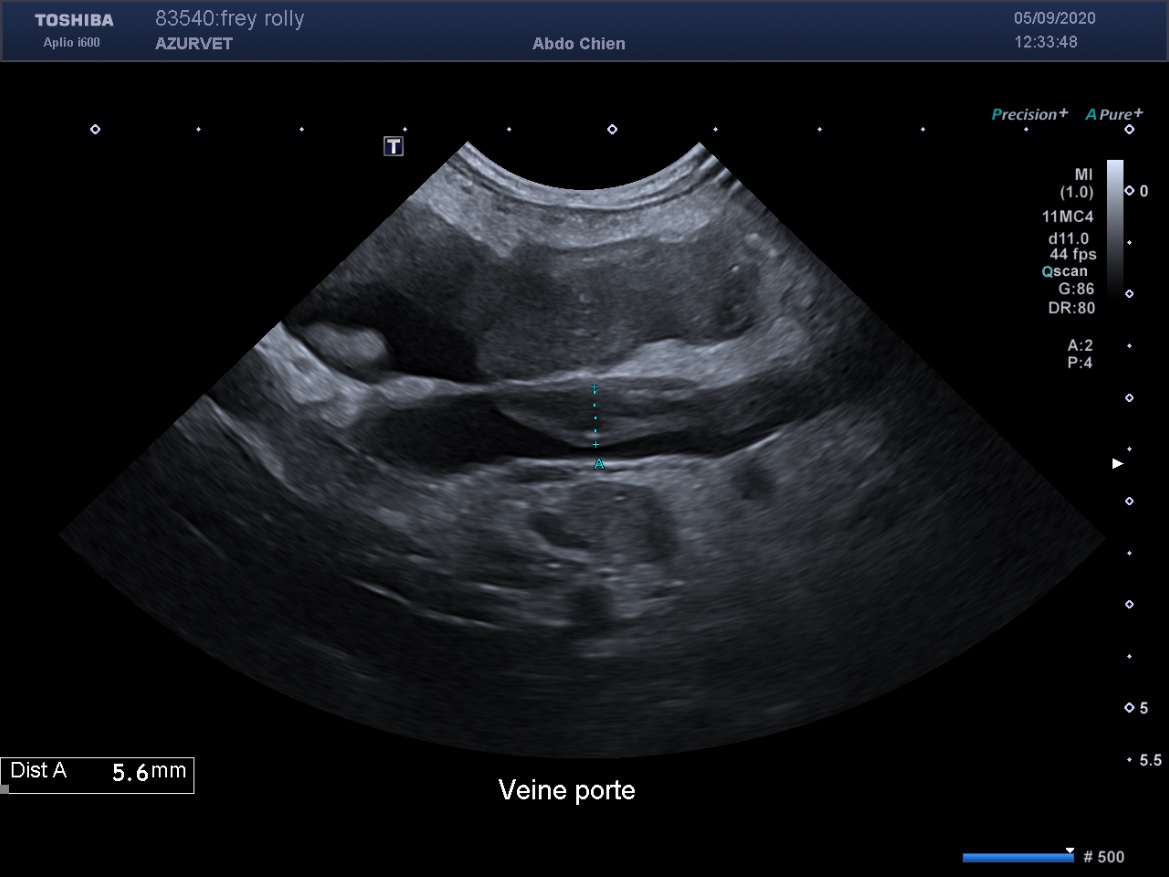The width and height of the screenshot is (1169, 877).
Task: Select the upper caliper cross of measurement A
Action: (x=594, y=387)
